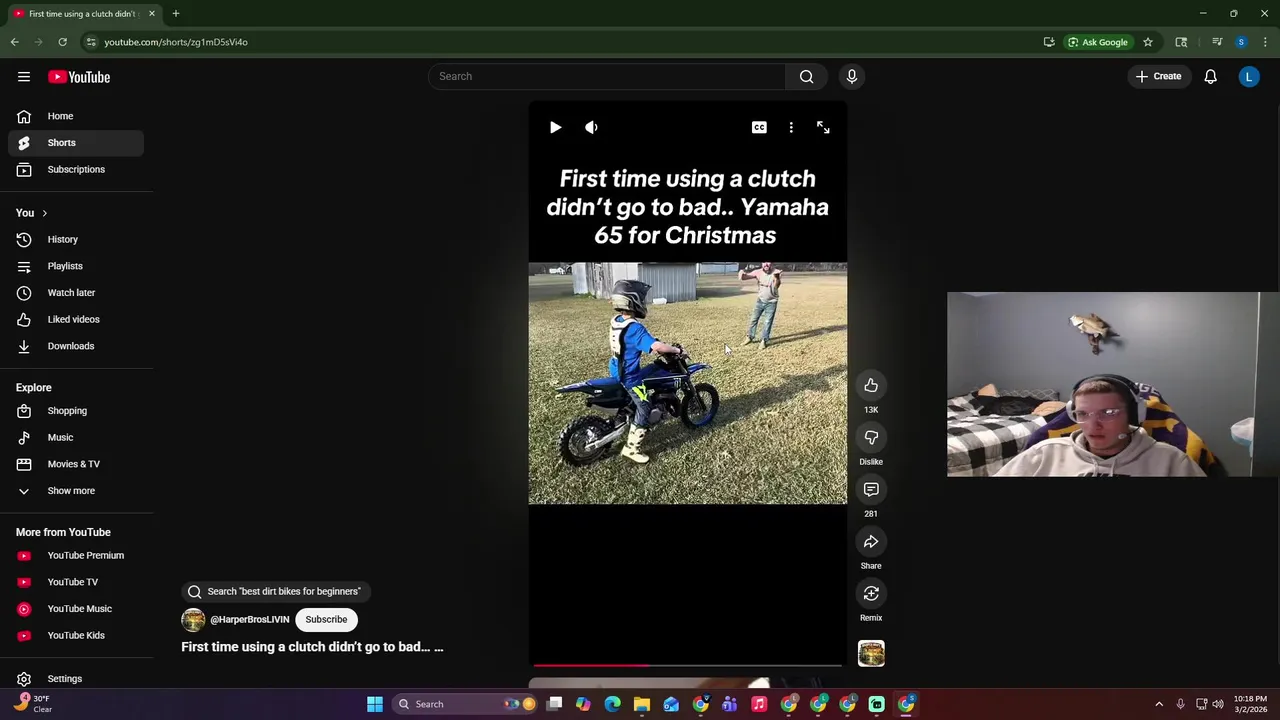Open the taskbar clock showing 10:18 PM
This screenshot has height=720, width=1280.
click(x=1250, y=704)
